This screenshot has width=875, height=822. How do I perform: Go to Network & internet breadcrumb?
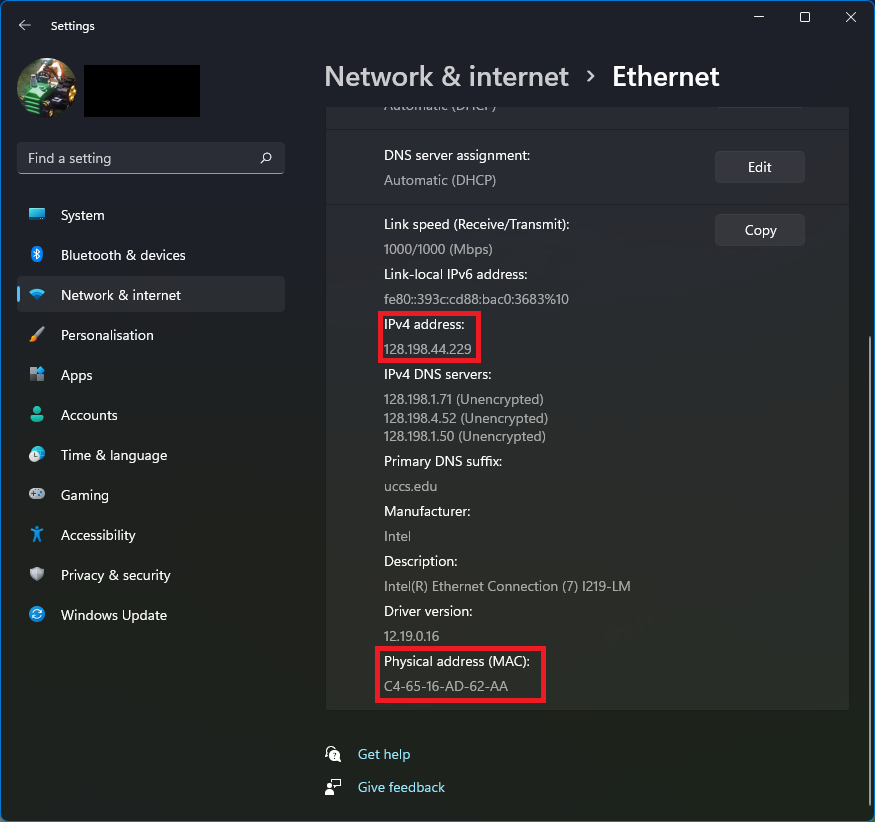[446, 76]
